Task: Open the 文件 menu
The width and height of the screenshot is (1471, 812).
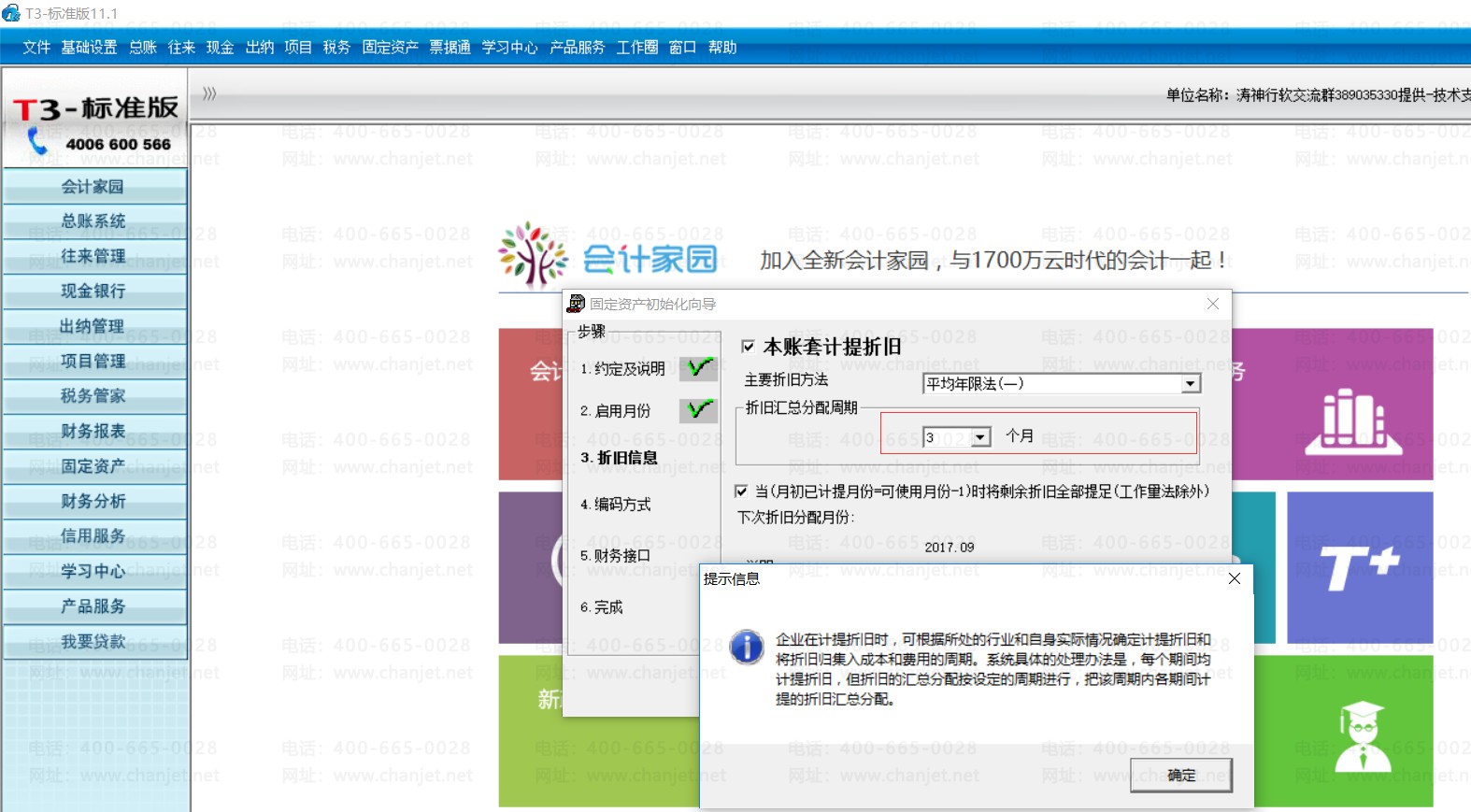Action: click(36, 48)
